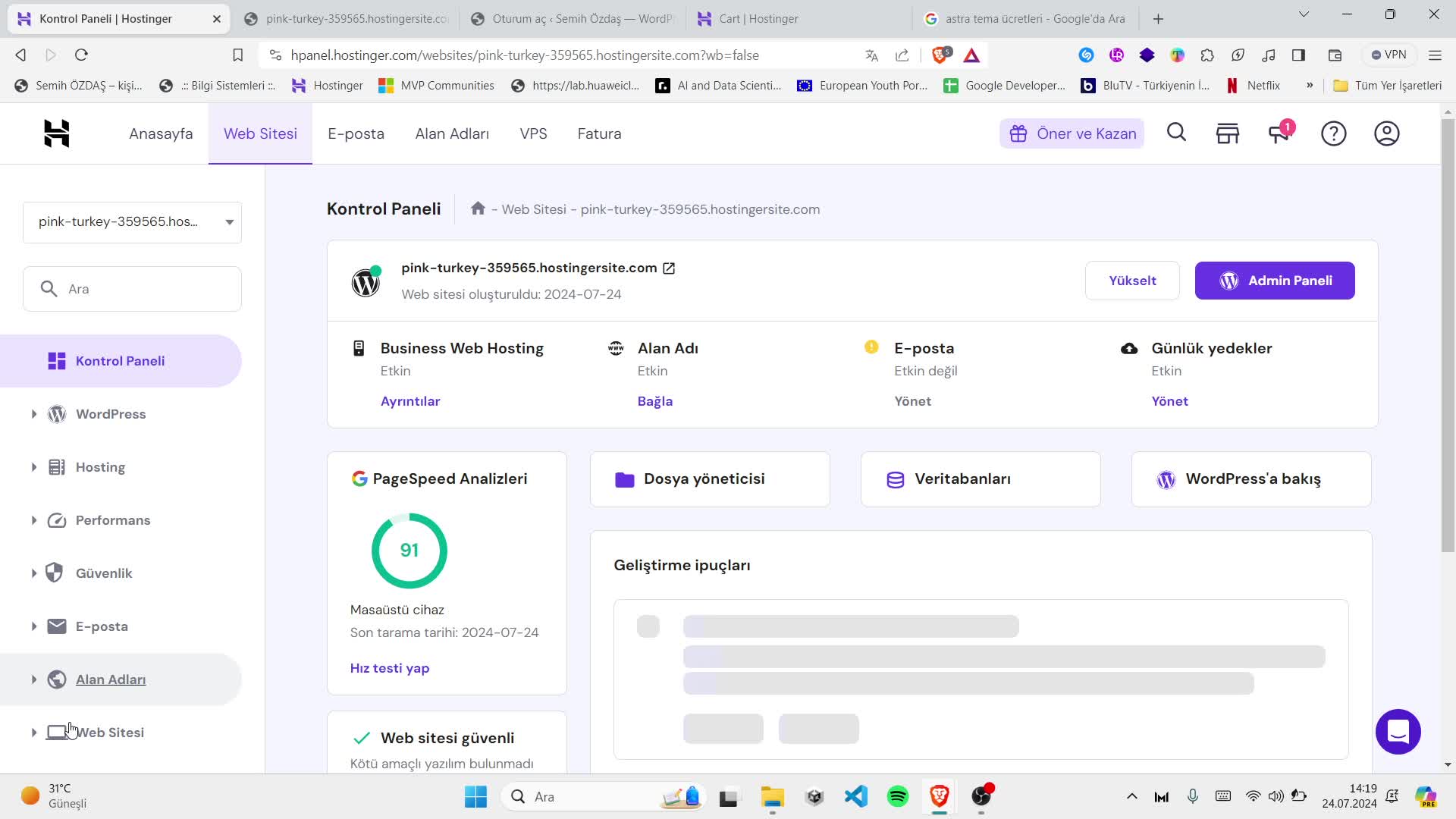The image size is (1456, 819).
Task: Open the help question mark icon
Action: pos(1333,133)
